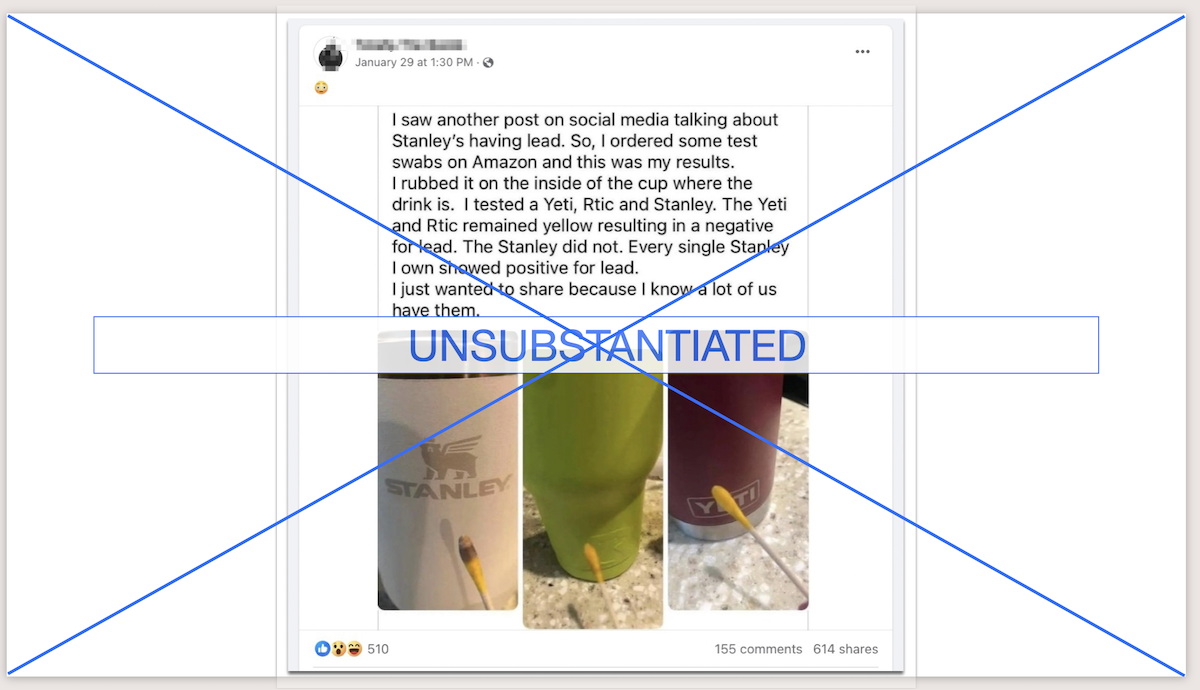Open the green Rtic tumbler photo
1200x690 pixels.
coord(593,480)
